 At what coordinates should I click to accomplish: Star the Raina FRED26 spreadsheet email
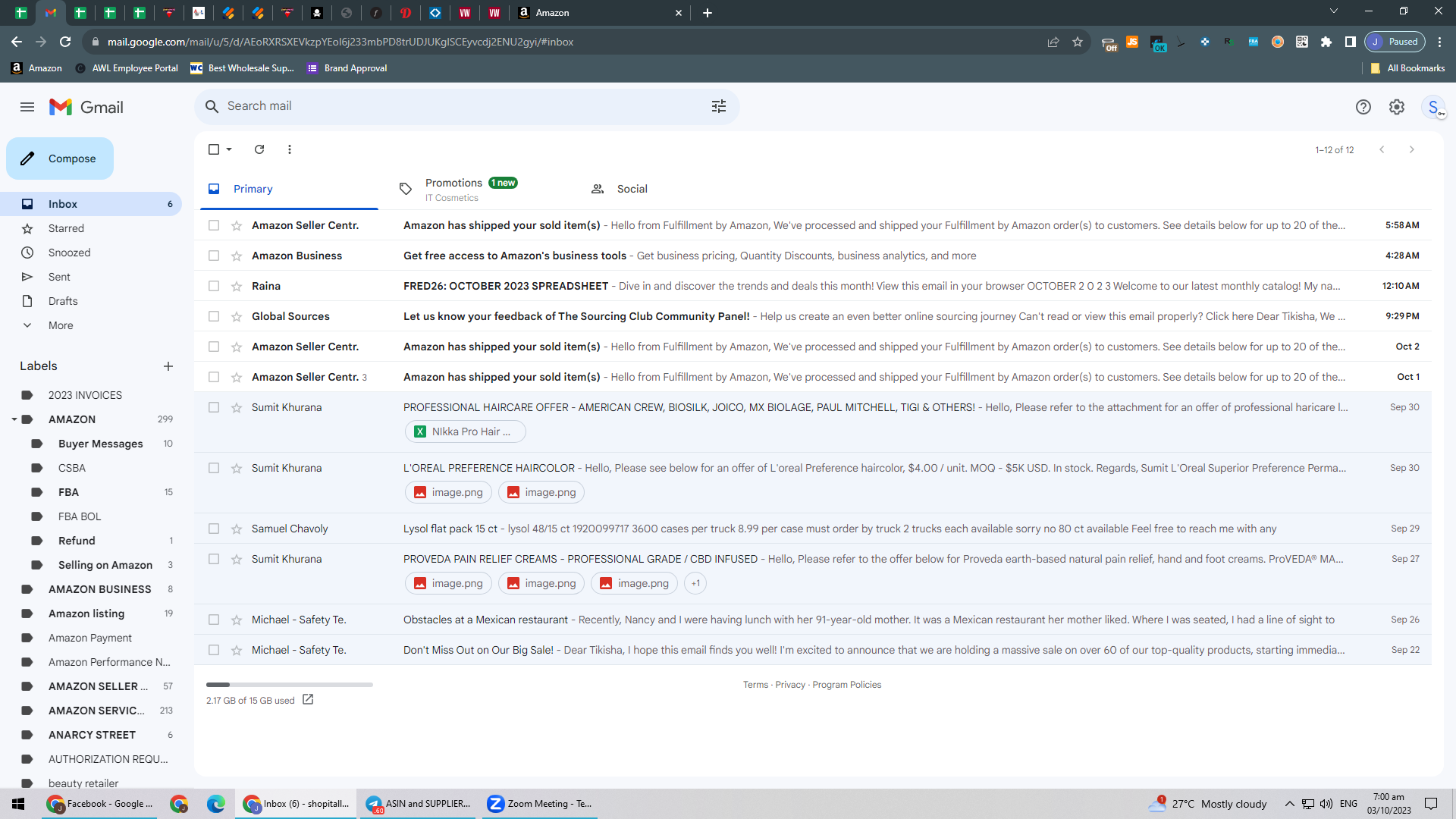tap(237, 286)
